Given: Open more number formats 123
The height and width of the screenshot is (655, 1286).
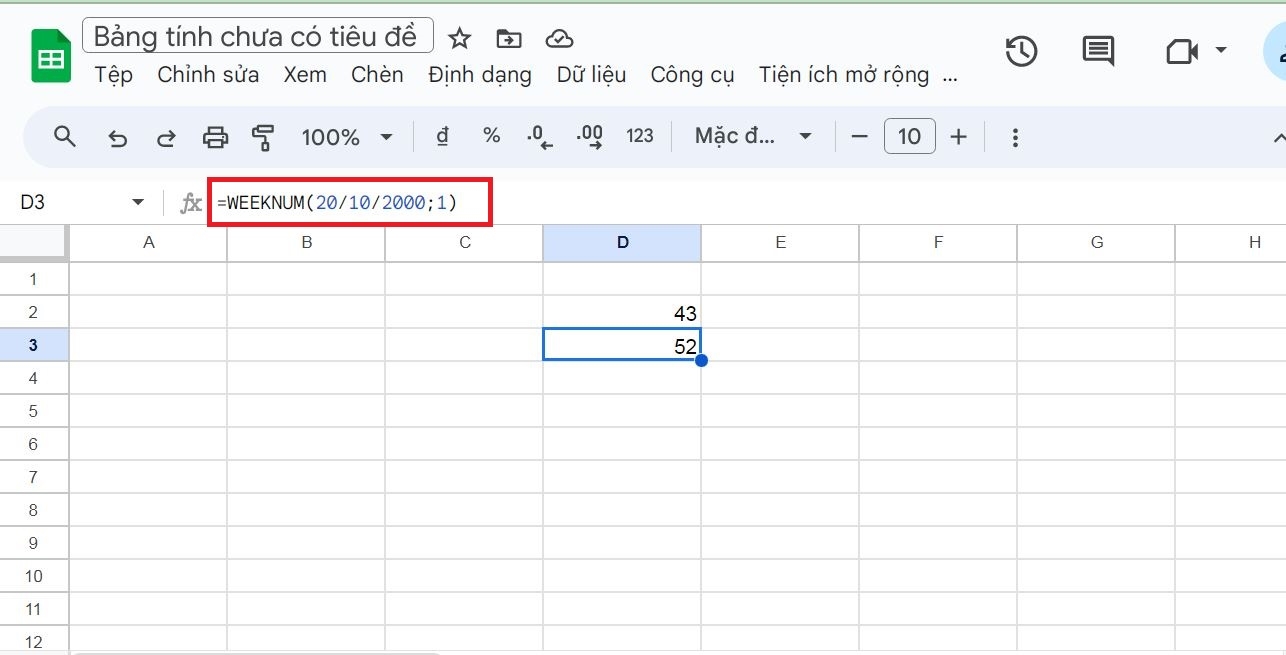Looking at the screenshot, I should (x=640, y=137).
